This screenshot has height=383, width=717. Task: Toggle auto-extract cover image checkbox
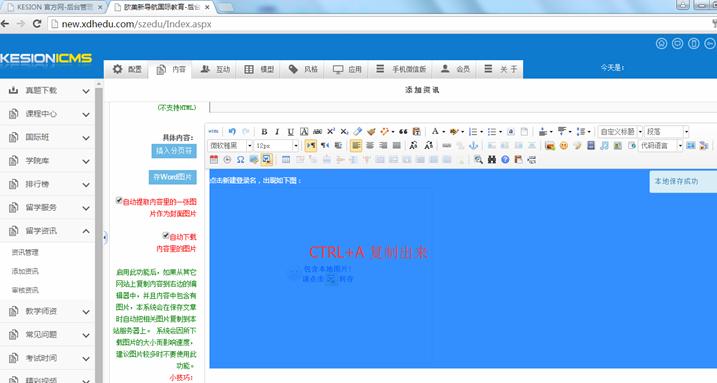[x=119, y=200]
